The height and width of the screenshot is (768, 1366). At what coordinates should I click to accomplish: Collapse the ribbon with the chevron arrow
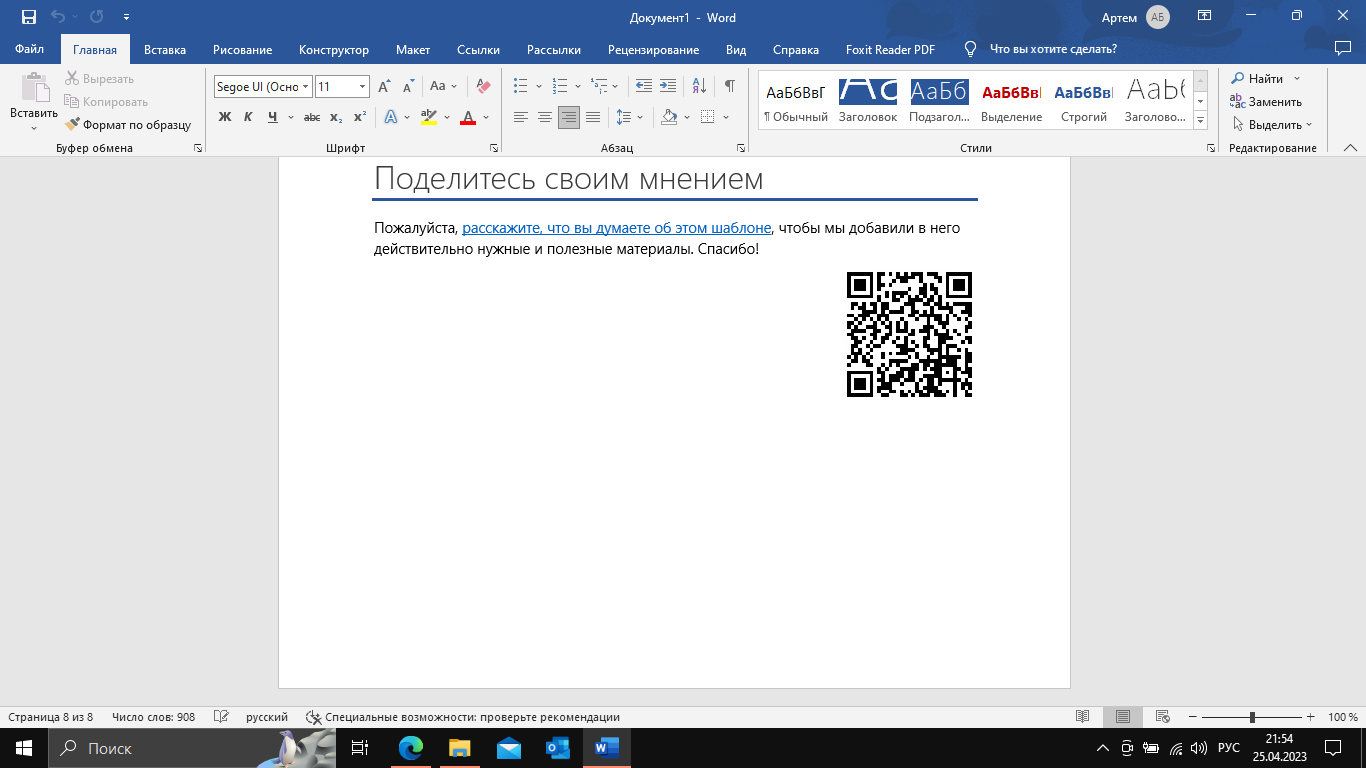[1350, 148]
